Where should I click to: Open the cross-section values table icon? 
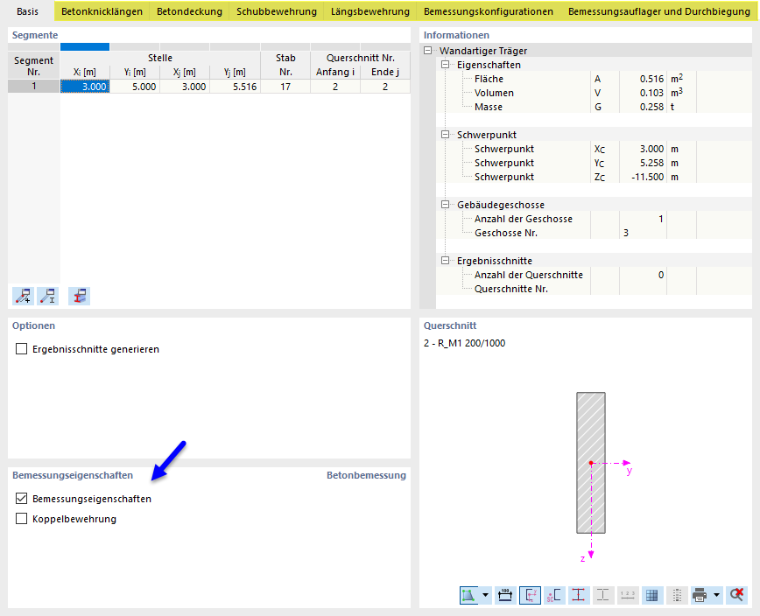(x=652, y=595)
